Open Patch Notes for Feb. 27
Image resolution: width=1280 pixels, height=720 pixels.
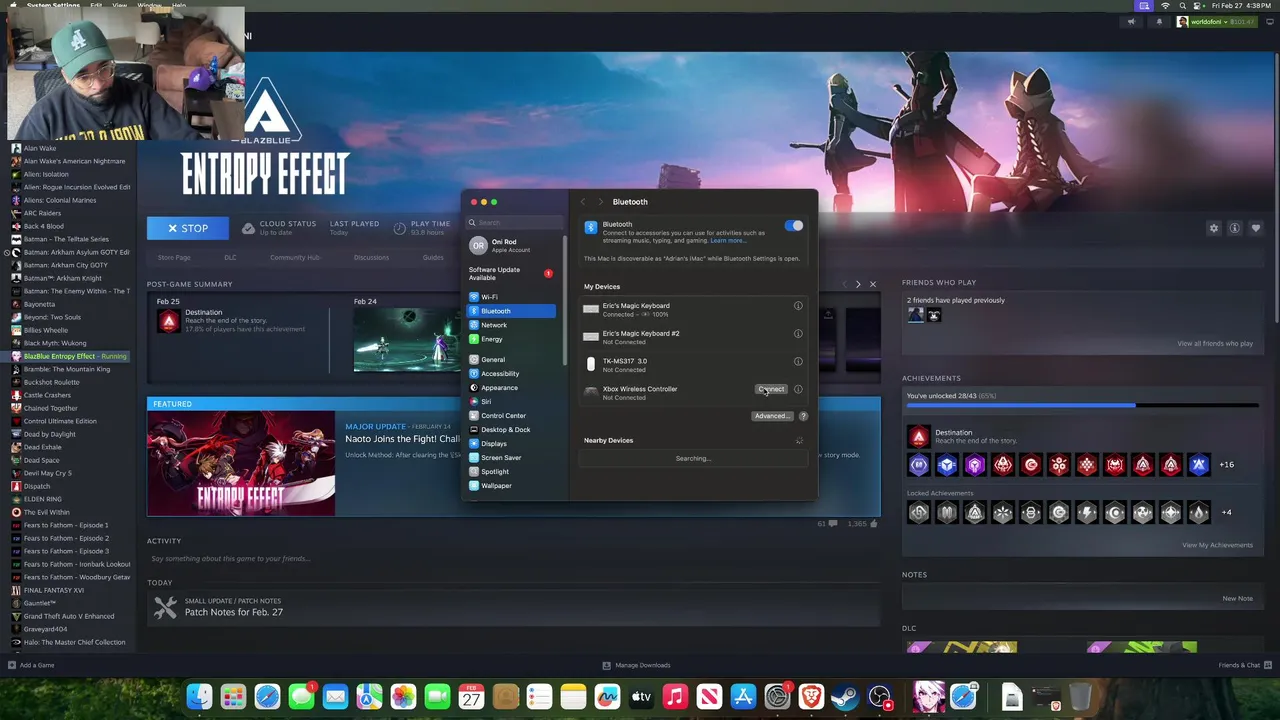click(233, 612)
